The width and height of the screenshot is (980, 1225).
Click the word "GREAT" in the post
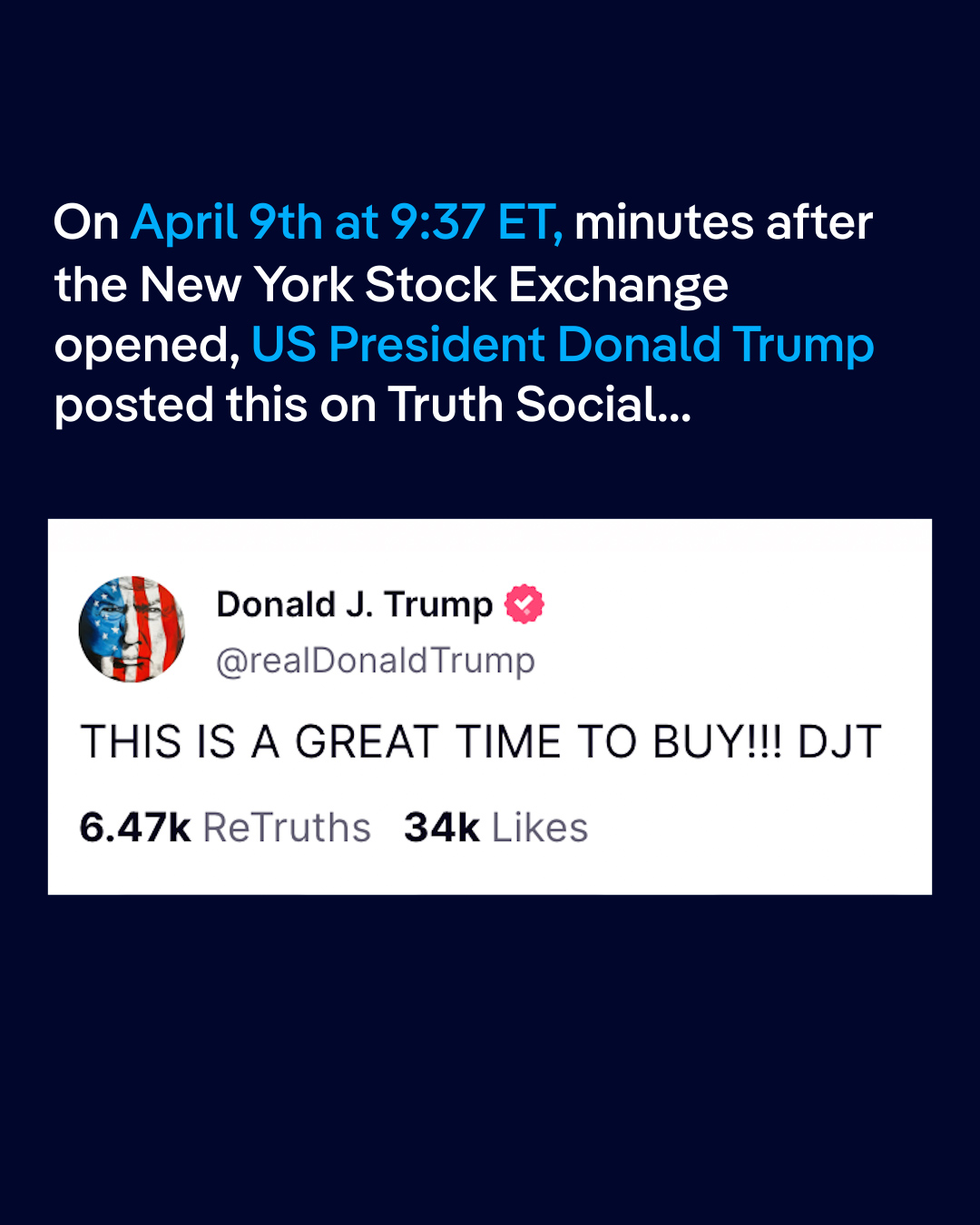(367, 742)
